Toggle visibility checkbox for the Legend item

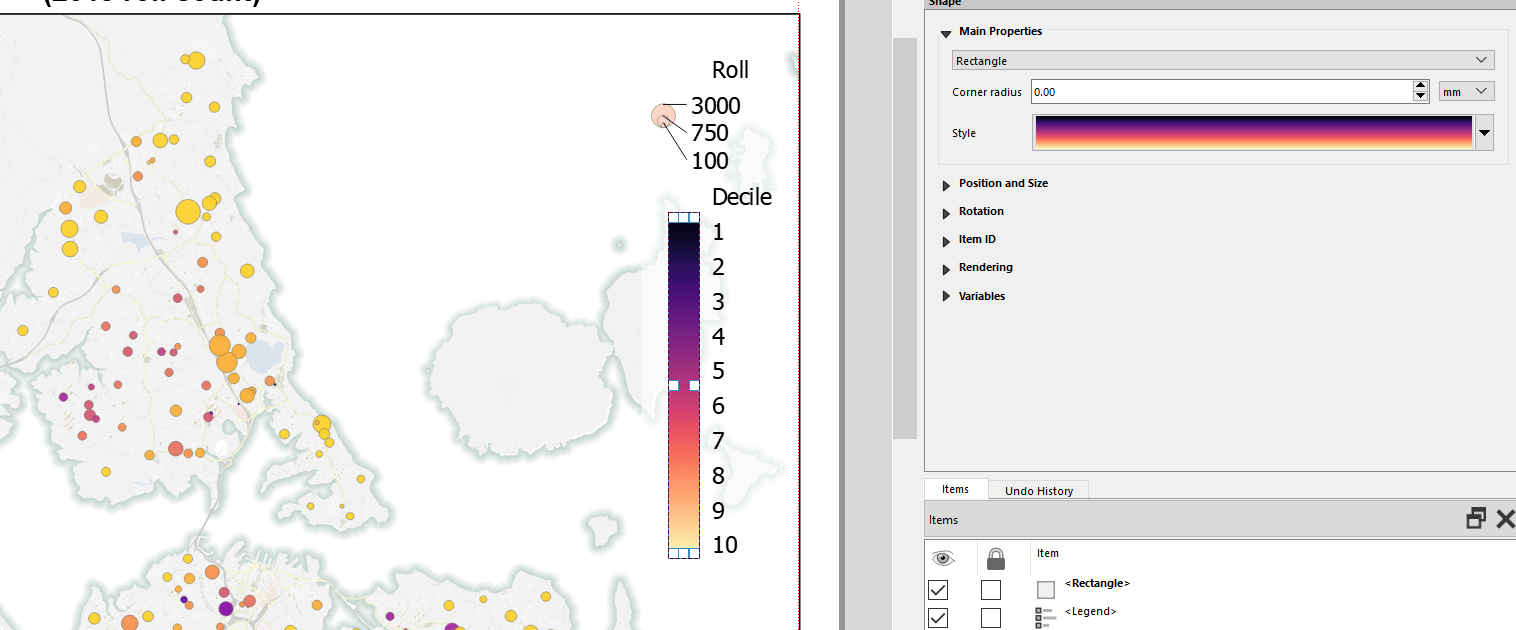tap(937, 617)
